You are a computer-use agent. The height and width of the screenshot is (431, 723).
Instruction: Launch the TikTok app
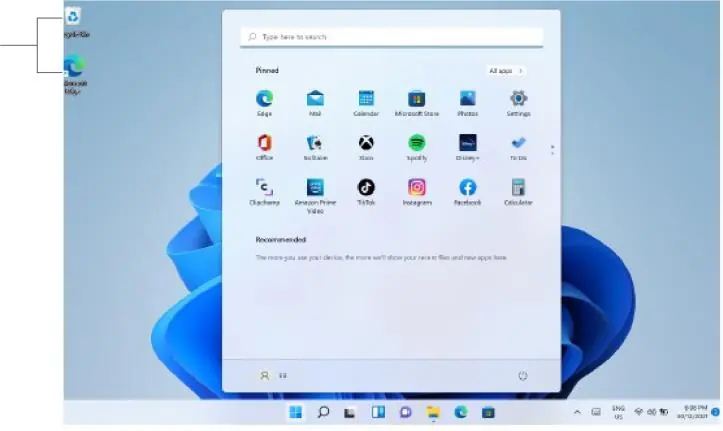[x=366, y=192]
